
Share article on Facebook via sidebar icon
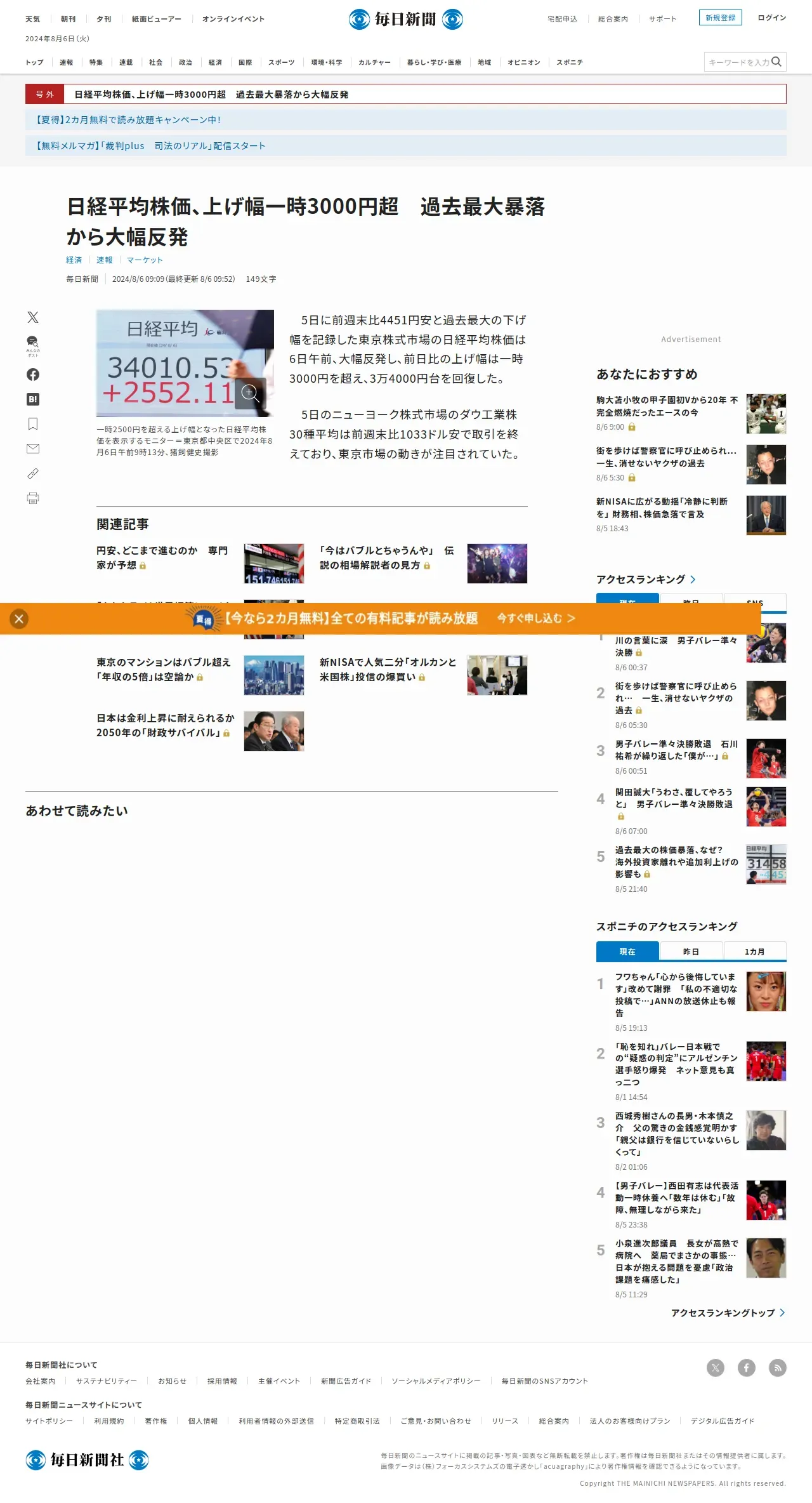(33, 374)
